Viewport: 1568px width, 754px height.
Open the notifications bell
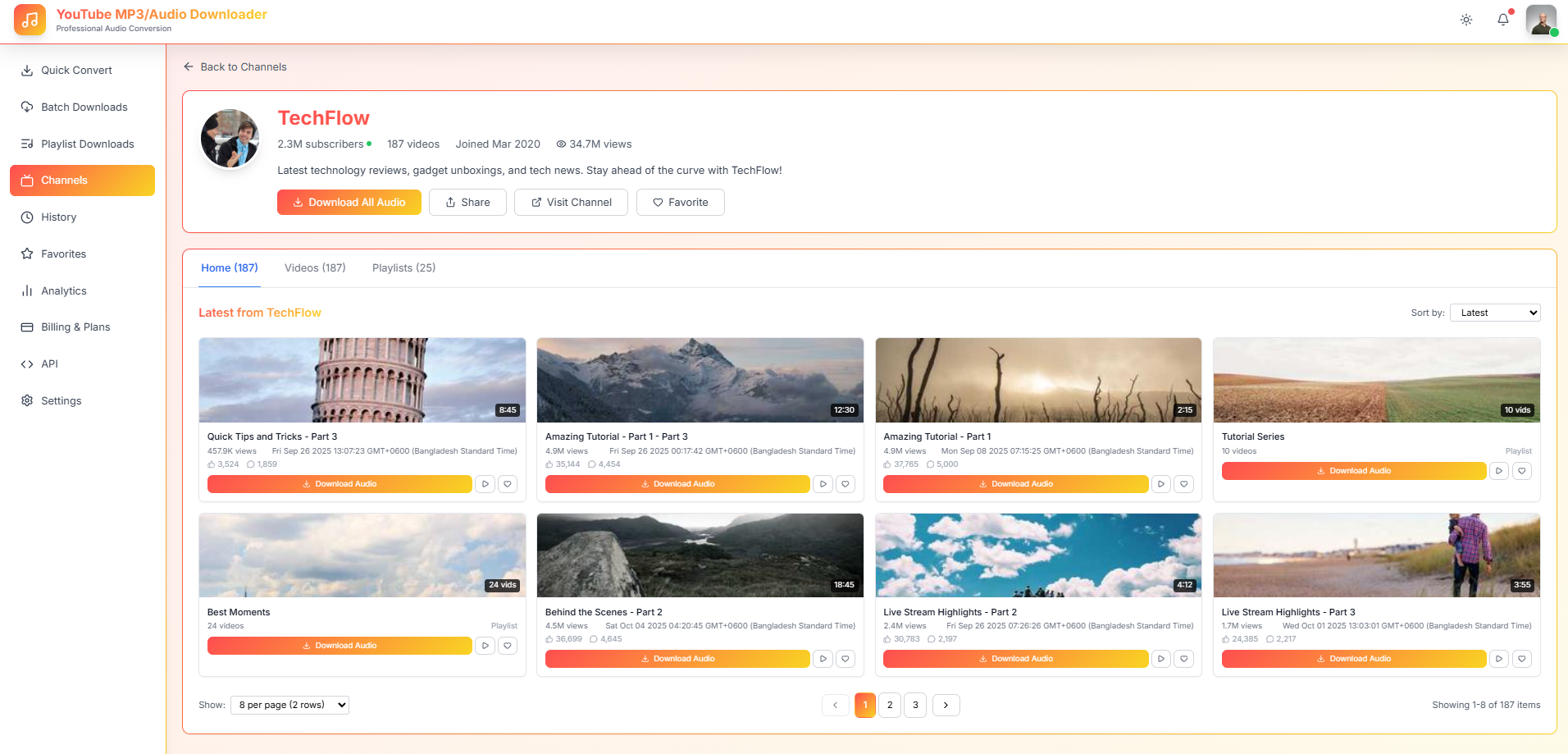click(x=1502, y=20)
